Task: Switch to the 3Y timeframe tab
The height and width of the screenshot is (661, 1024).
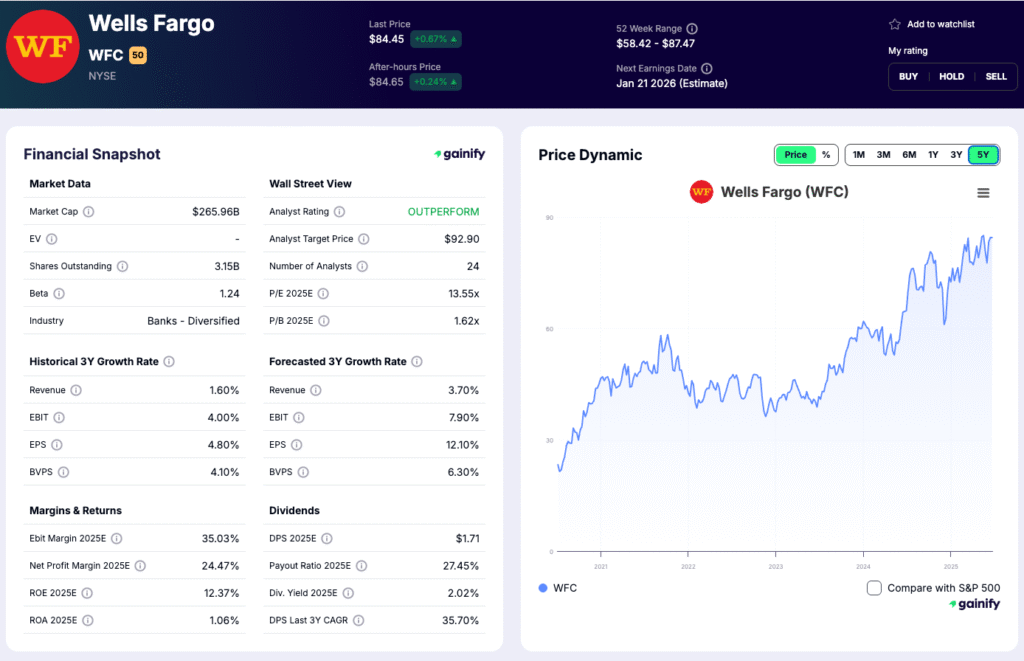Action: pyautogui.click(x=957, y=155)
